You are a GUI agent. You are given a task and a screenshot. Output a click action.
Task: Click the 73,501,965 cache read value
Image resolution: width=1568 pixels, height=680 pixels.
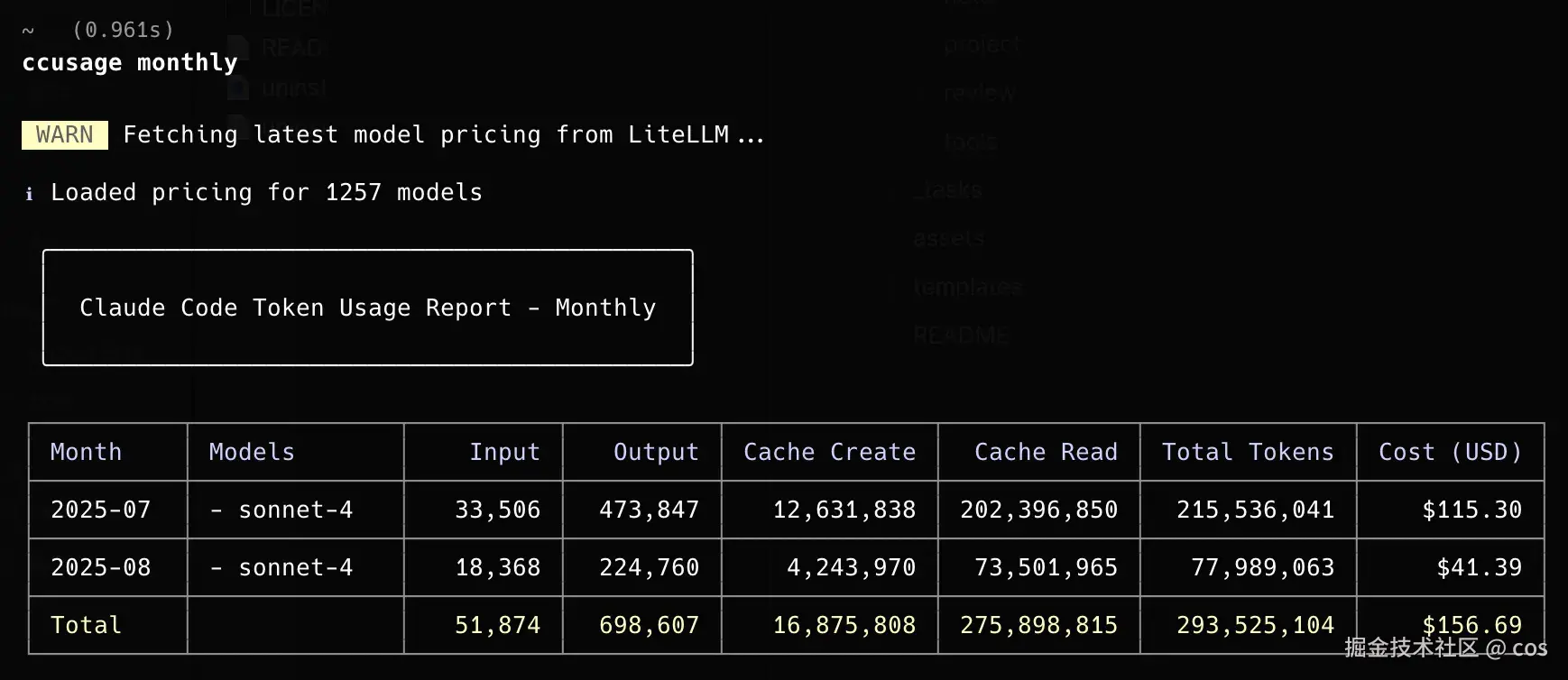(x=1046, y=567)
